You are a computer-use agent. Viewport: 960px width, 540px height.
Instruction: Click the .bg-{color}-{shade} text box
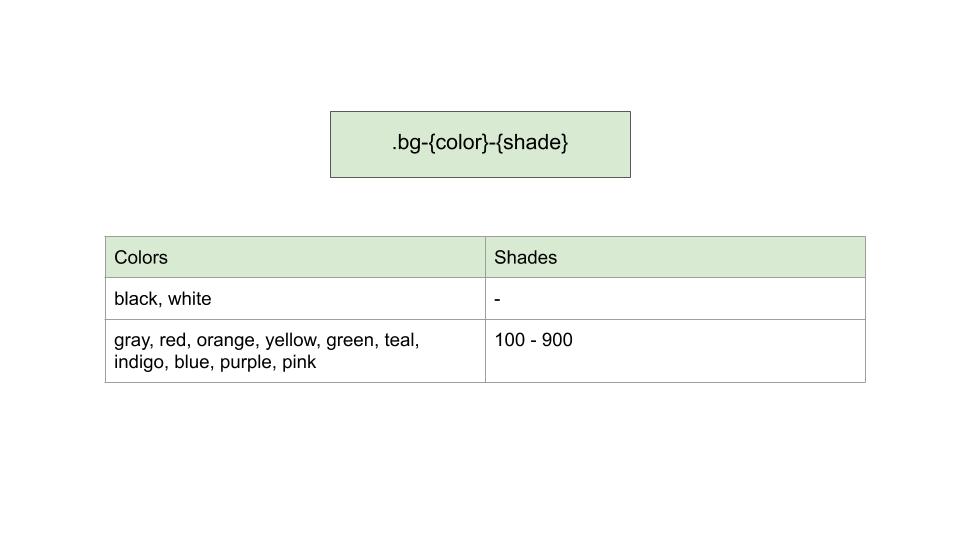[x=480, y=144]
